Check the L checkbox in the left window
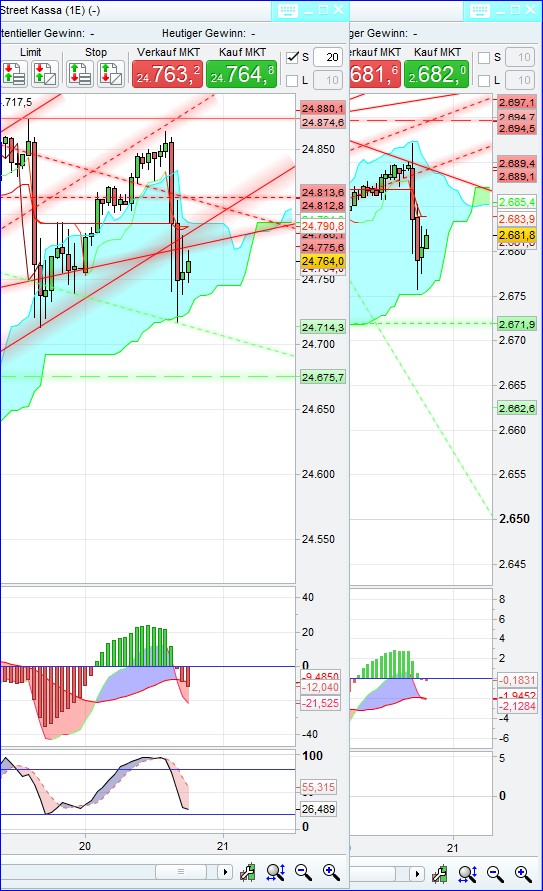The height and width of the screenshot is (891, 543). click(292, 81)
